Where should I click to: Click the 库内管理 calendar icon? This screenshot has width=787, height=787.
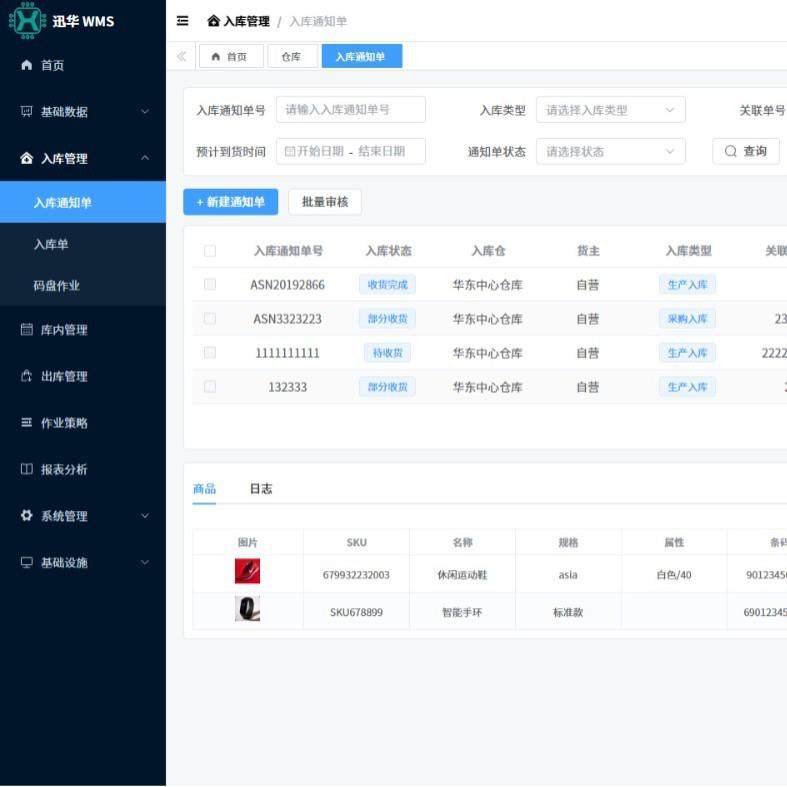click(x=27, y=329)
